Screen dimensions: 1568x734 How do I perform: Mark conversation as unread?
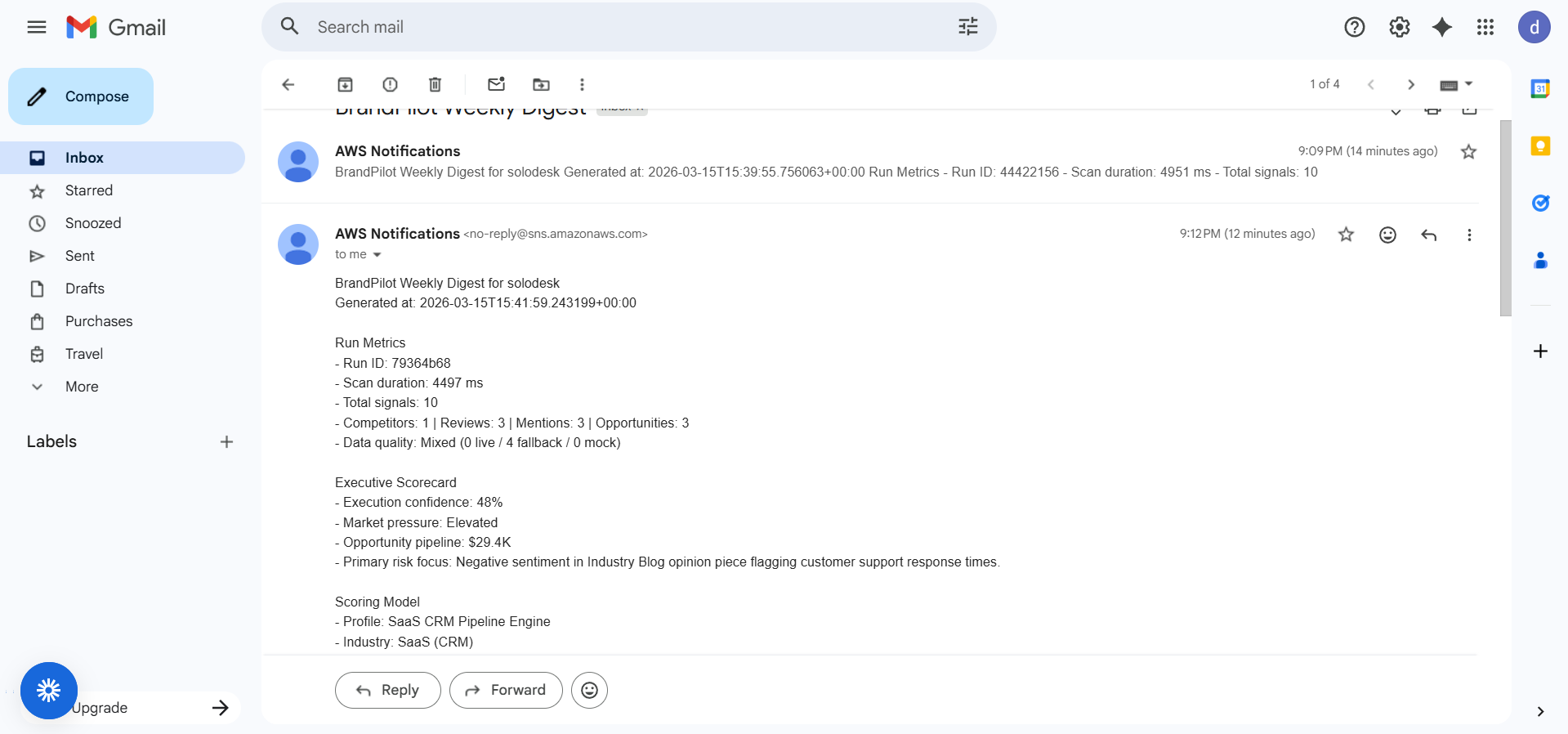[496, 83]
